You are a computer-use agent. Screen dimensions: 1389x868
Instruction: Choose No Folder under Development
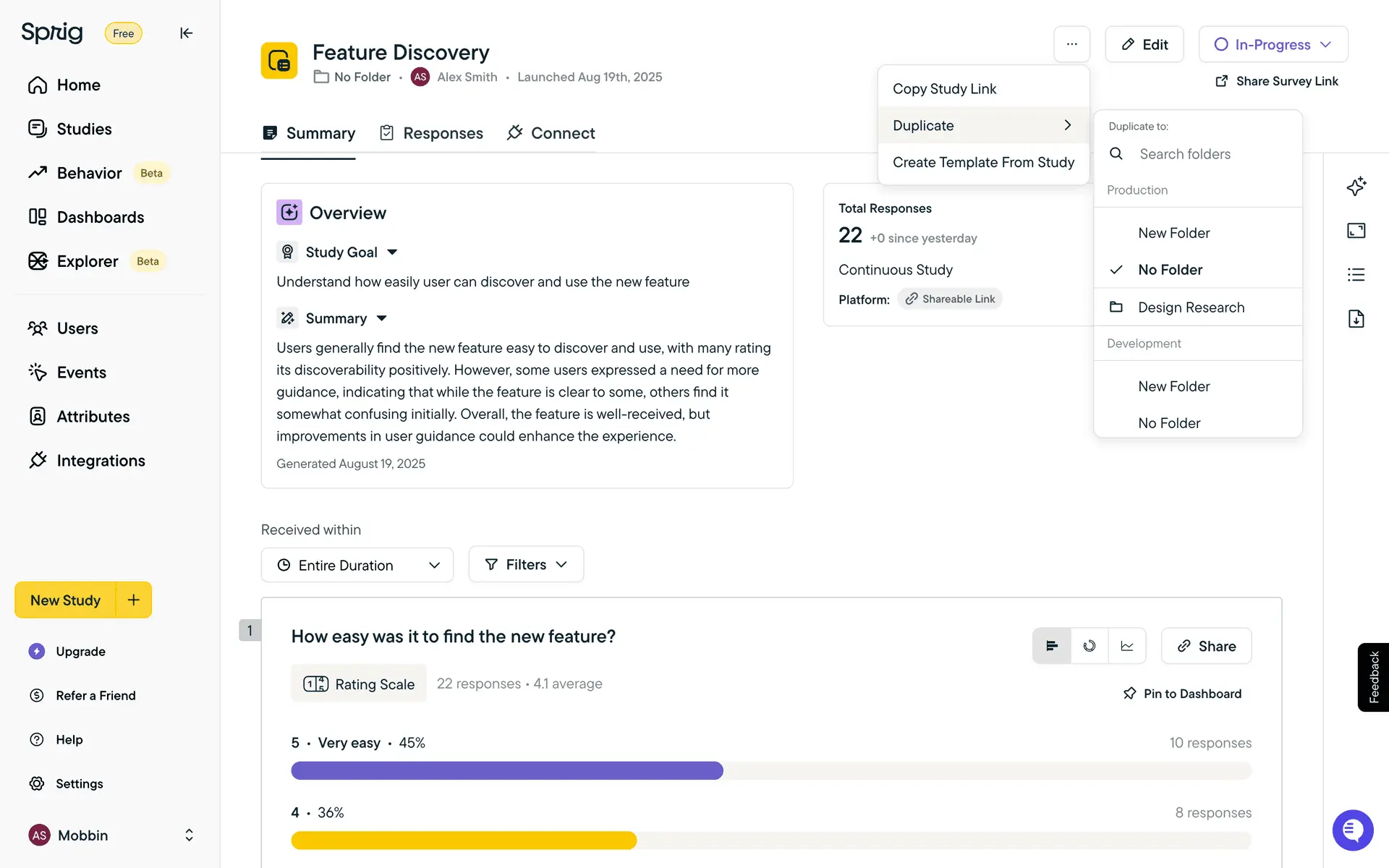coord(1168,423)
